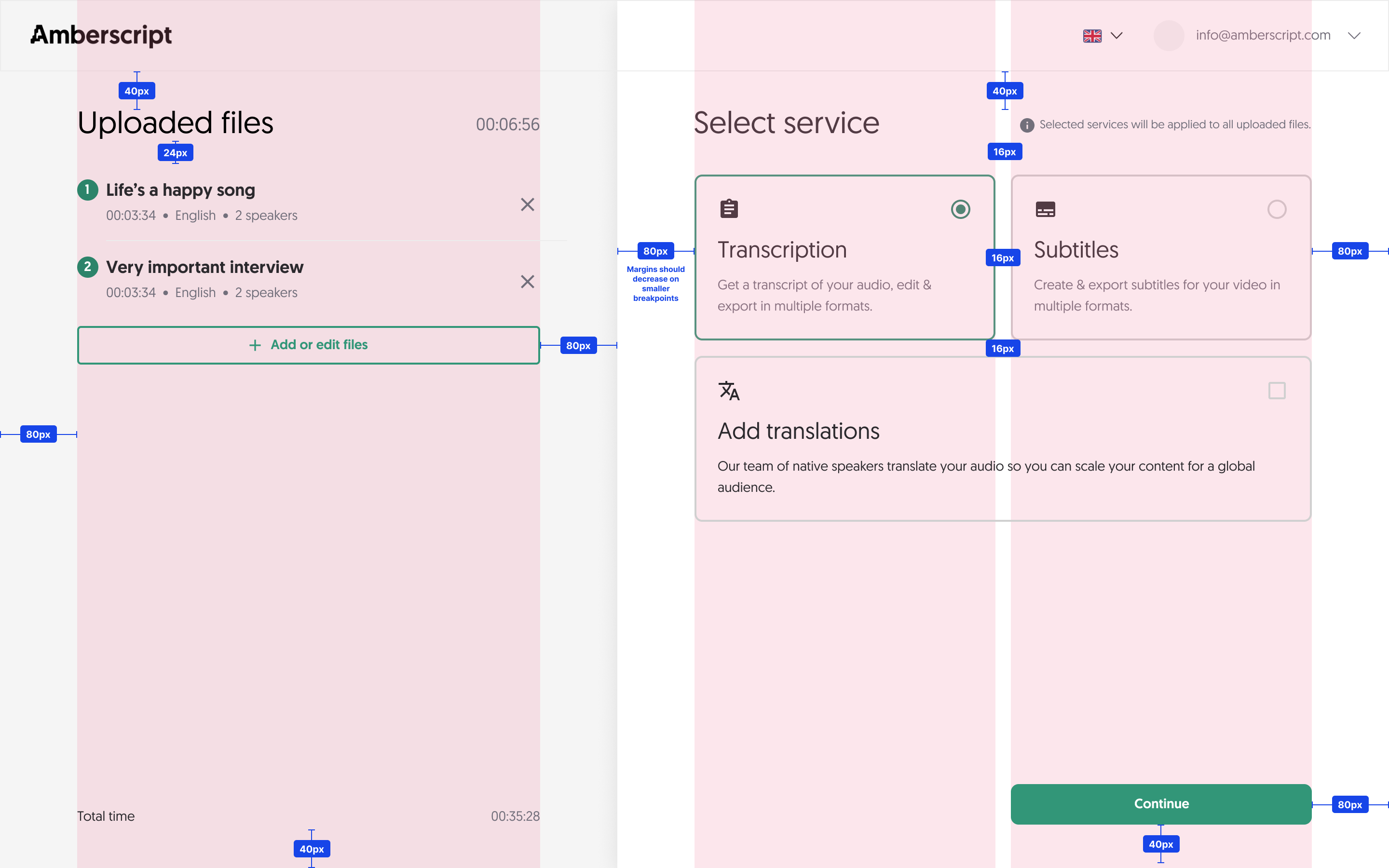Select the Subtitles radio button
The height and width of the screenshot is (868, 1389).
pyautogui.click(x=1277, y=209)
